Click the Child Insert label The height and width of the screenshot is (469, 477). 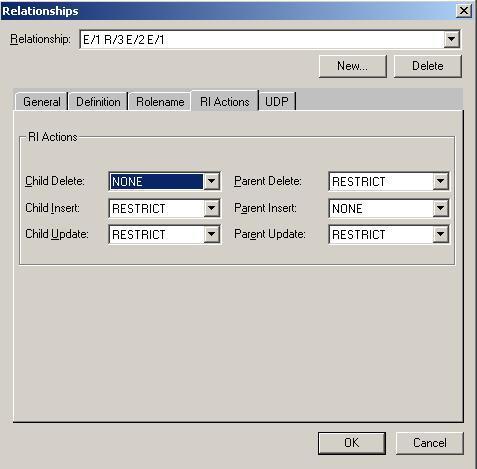tap(53, 208)
